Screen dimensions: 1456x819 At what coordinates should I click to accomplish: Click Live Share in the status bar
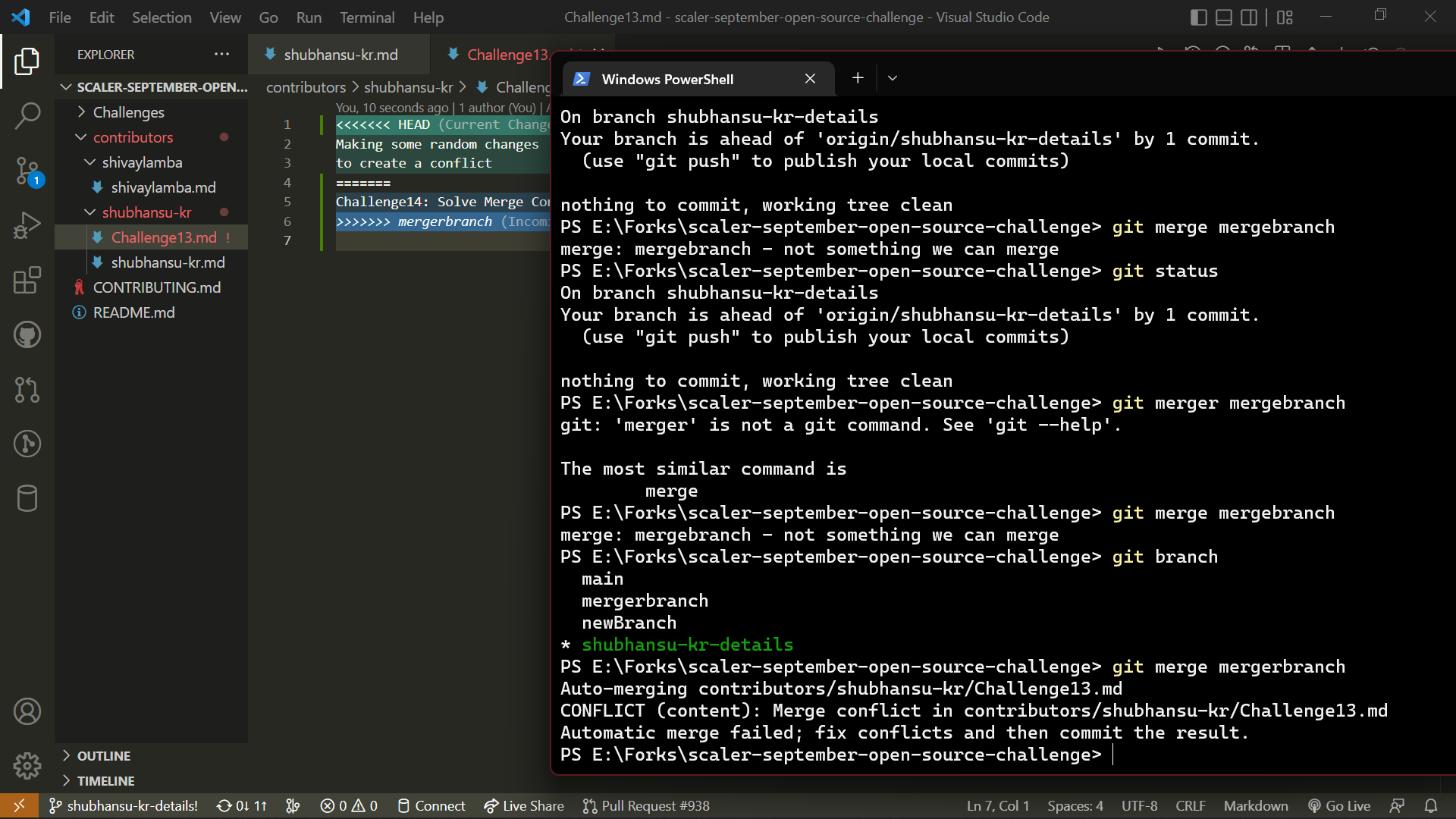point(524,805)
